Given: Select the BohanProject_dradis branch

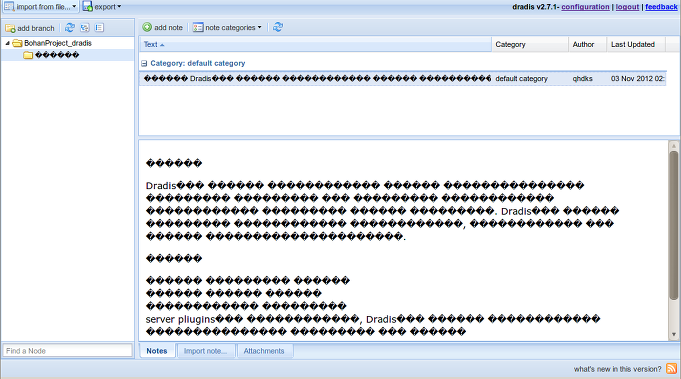Looking at the screenshot, I should (58, 43).
